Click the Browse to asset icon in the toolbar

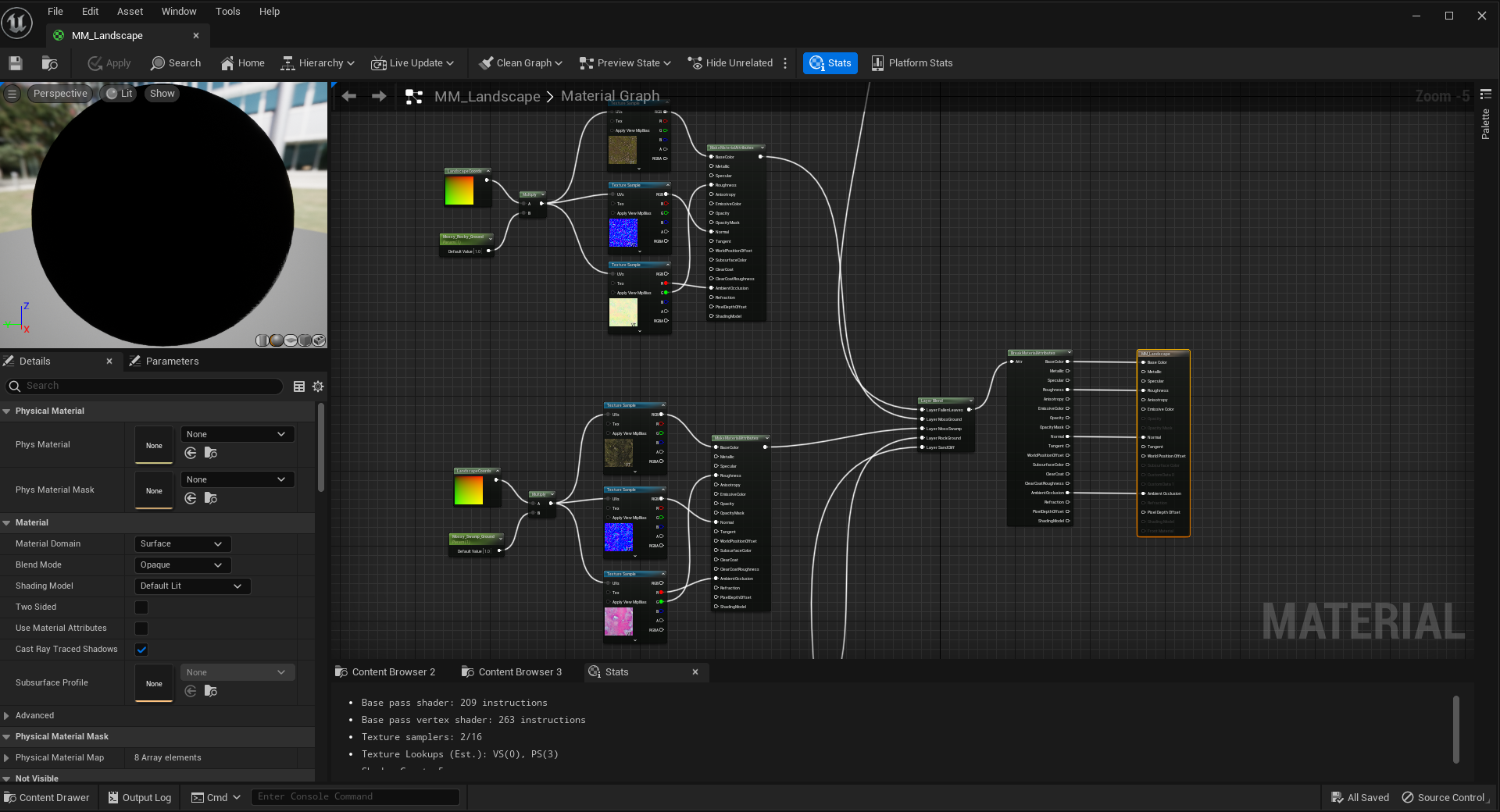coord(50,63)
